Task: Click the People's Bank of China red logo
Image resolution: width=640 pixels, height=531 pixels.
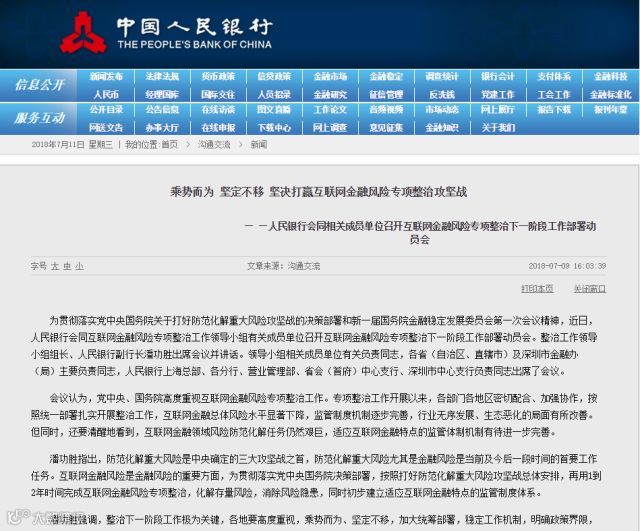Action: 84,33
